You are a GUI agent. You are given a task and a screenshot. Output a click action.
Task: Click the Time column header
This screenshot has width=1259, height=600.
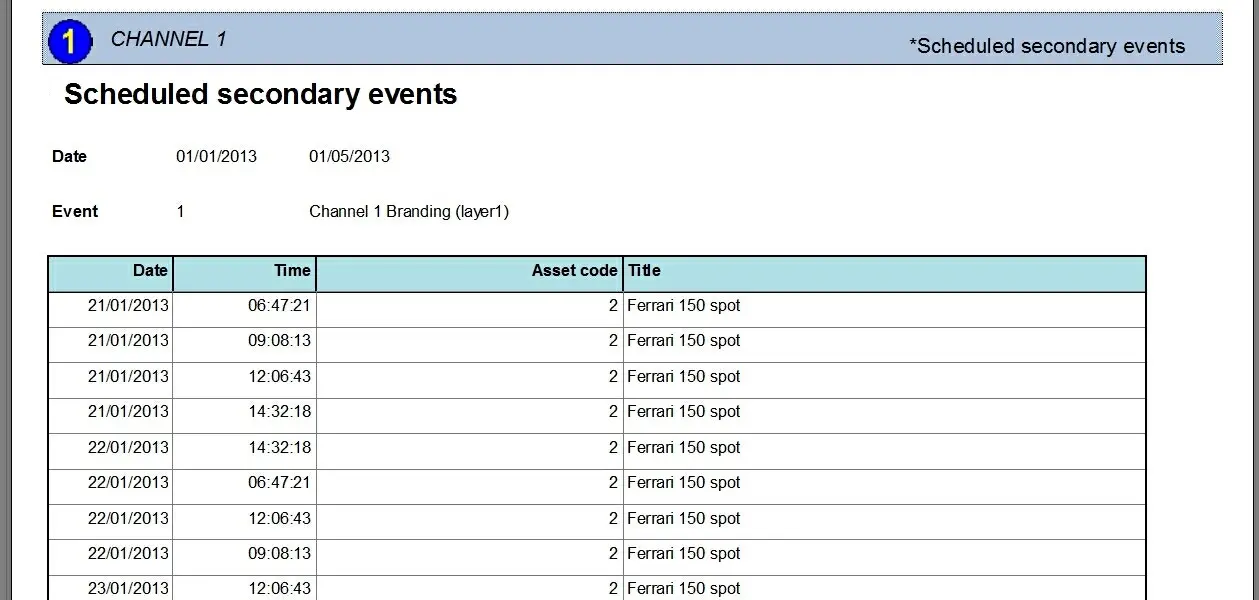pos(292,270)
